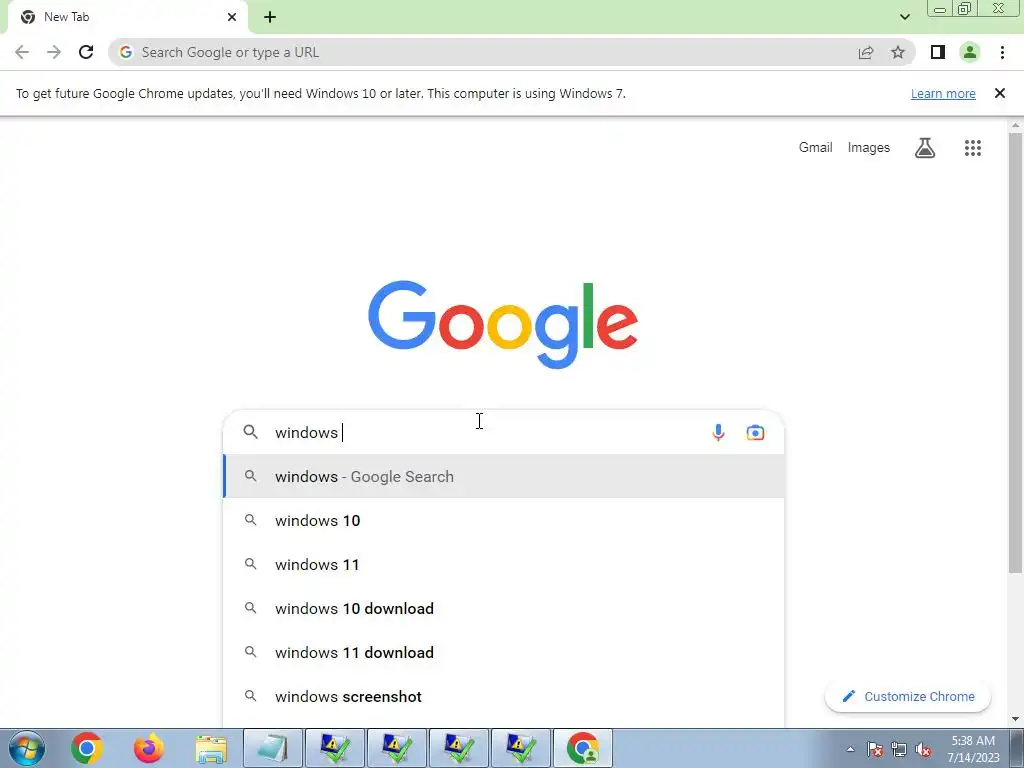Pick the 'windows 11 download' suggestion
Image resolution: width=1024 pixels, height=768 pixels.
(x=504, y=652)
